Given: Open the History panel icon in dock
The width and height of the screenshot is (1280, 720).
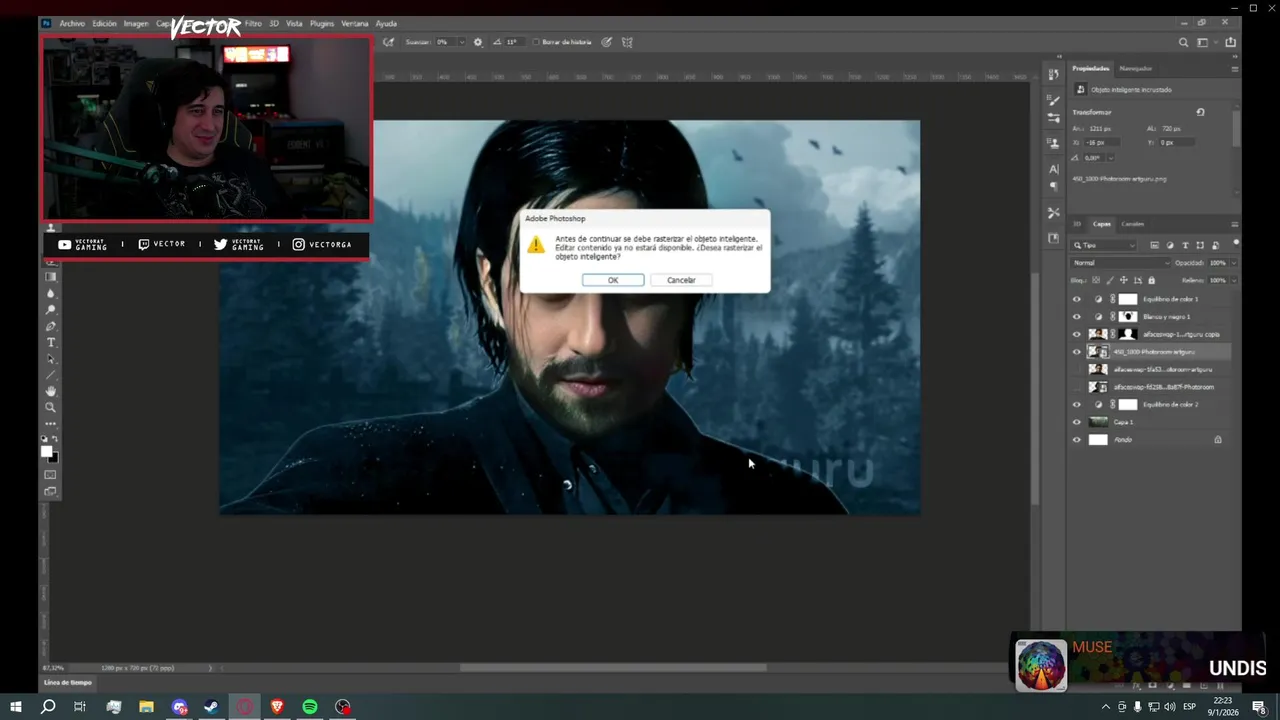Looking at the screenshot, I should (x=1053, y=75).
